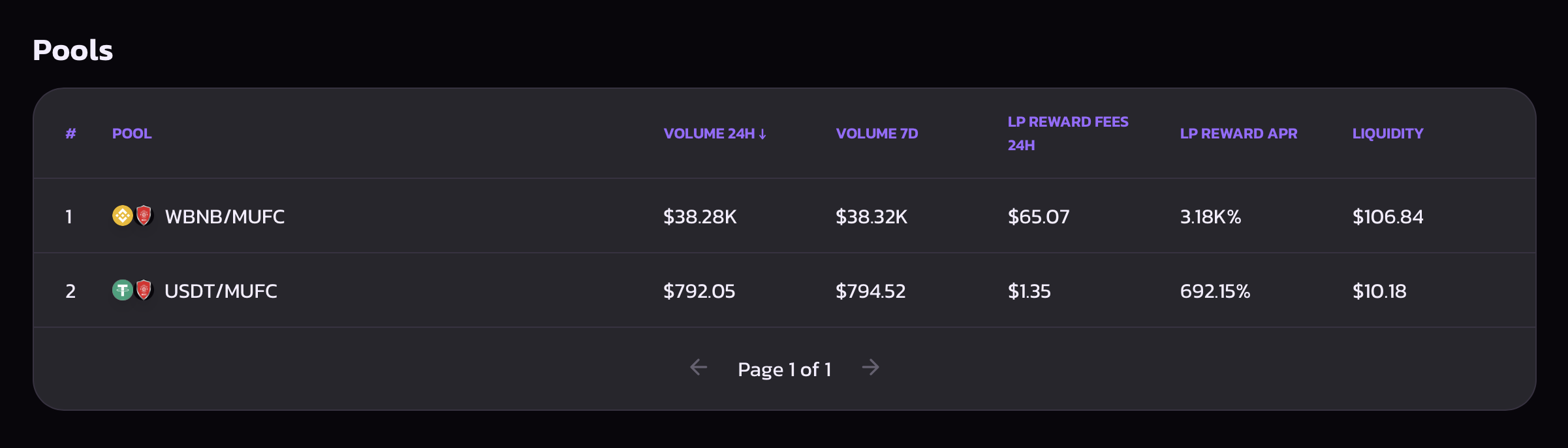The height and width of the screenshot is (448, 1568).
Task: Click the MUFC shield icon in WBNB/MUFC row
Action: (x=144, y=216)
